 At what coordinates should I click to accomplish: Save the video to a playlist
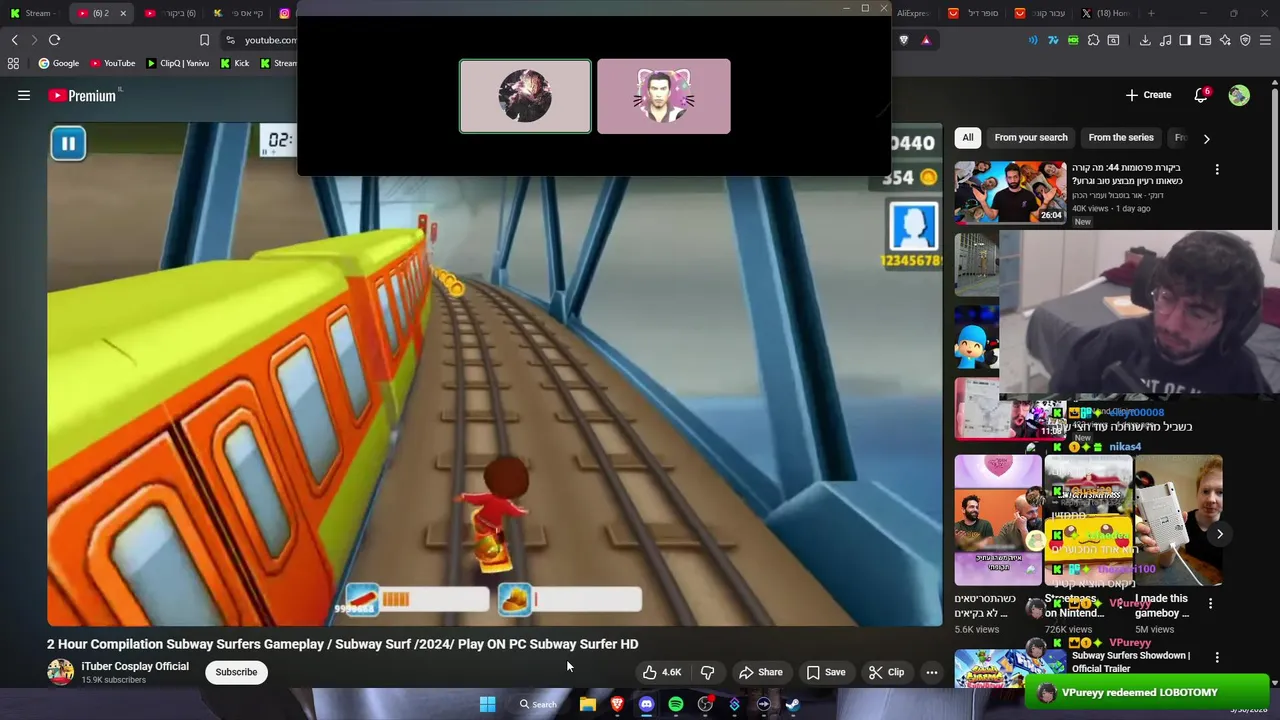tap(826, 672)
